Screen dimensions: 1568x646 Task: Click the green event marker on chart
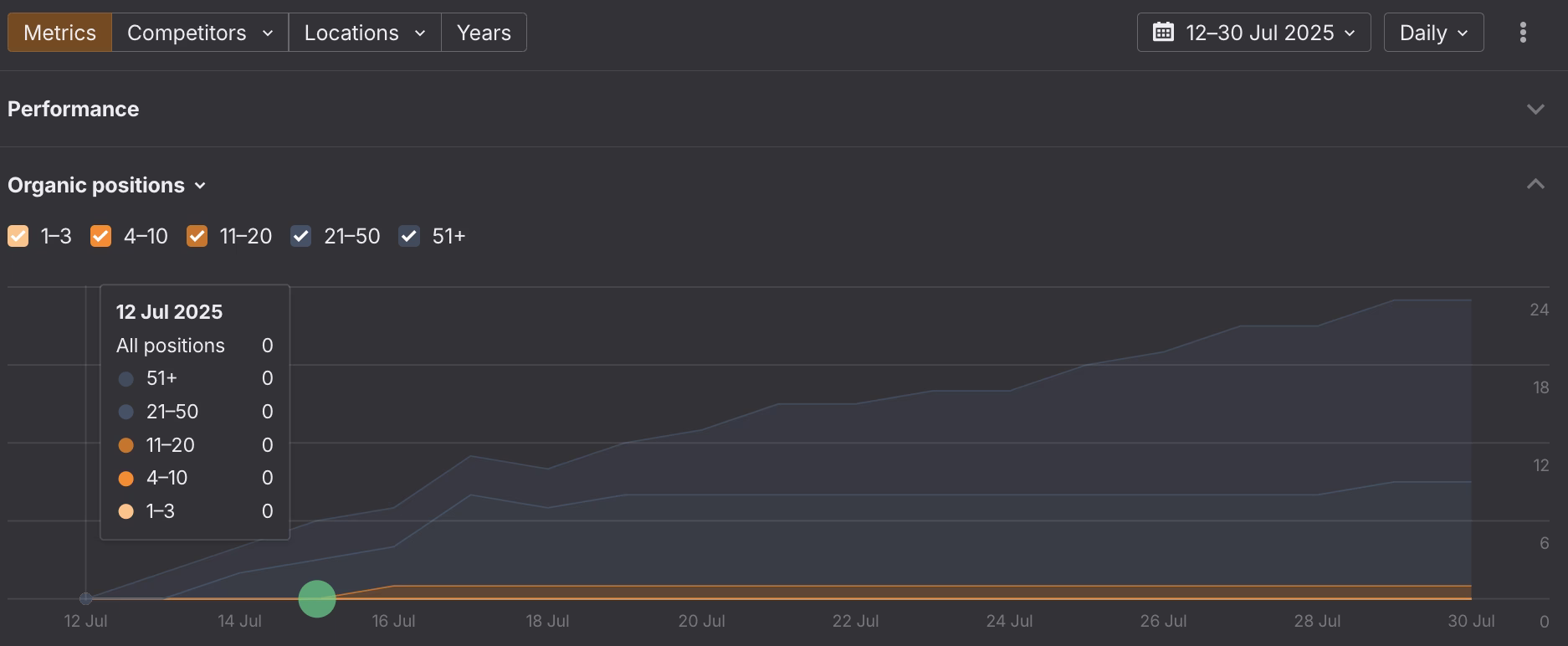[x=317, y=599]
